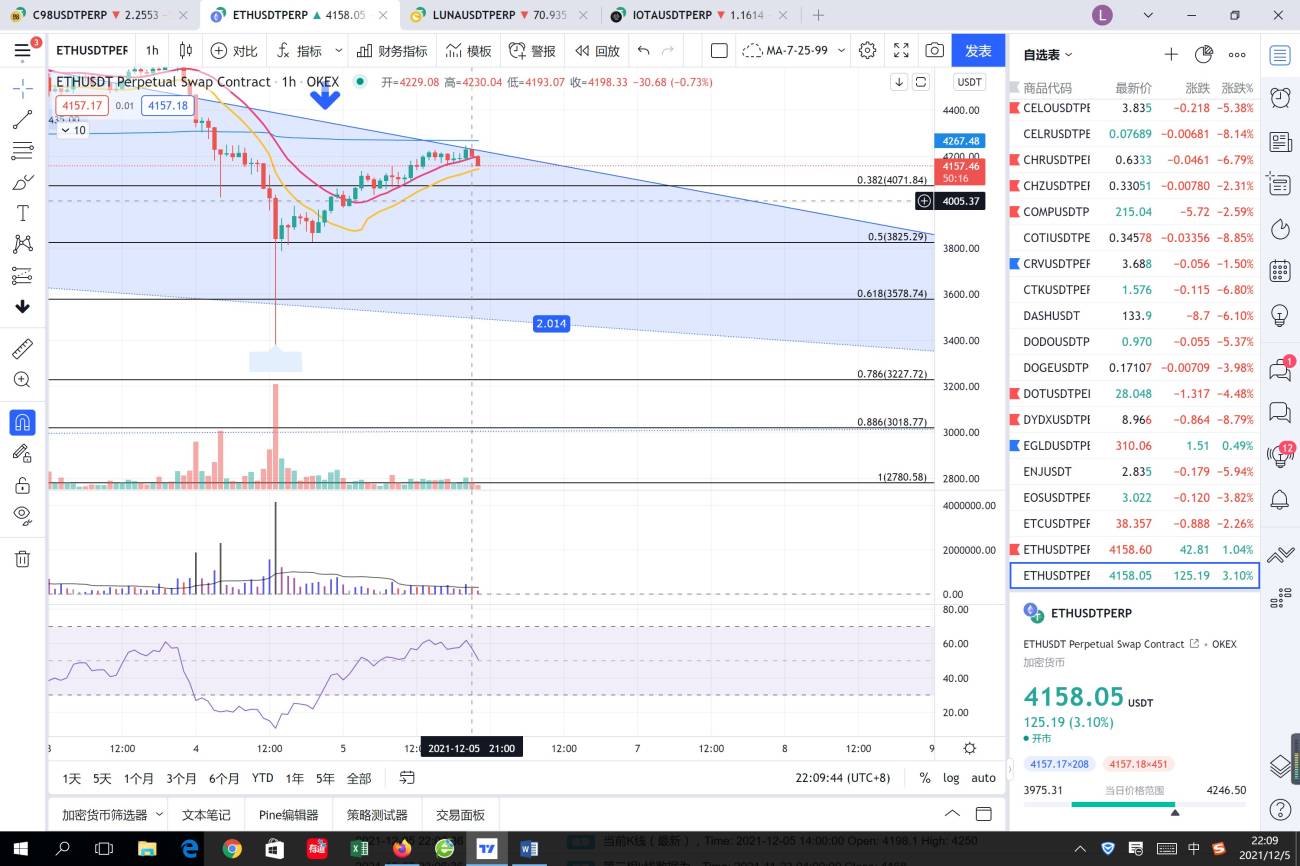The height and width of the screenshot is (866, 1300).
Task: Toggle log price scale
Action: point(951,778)
